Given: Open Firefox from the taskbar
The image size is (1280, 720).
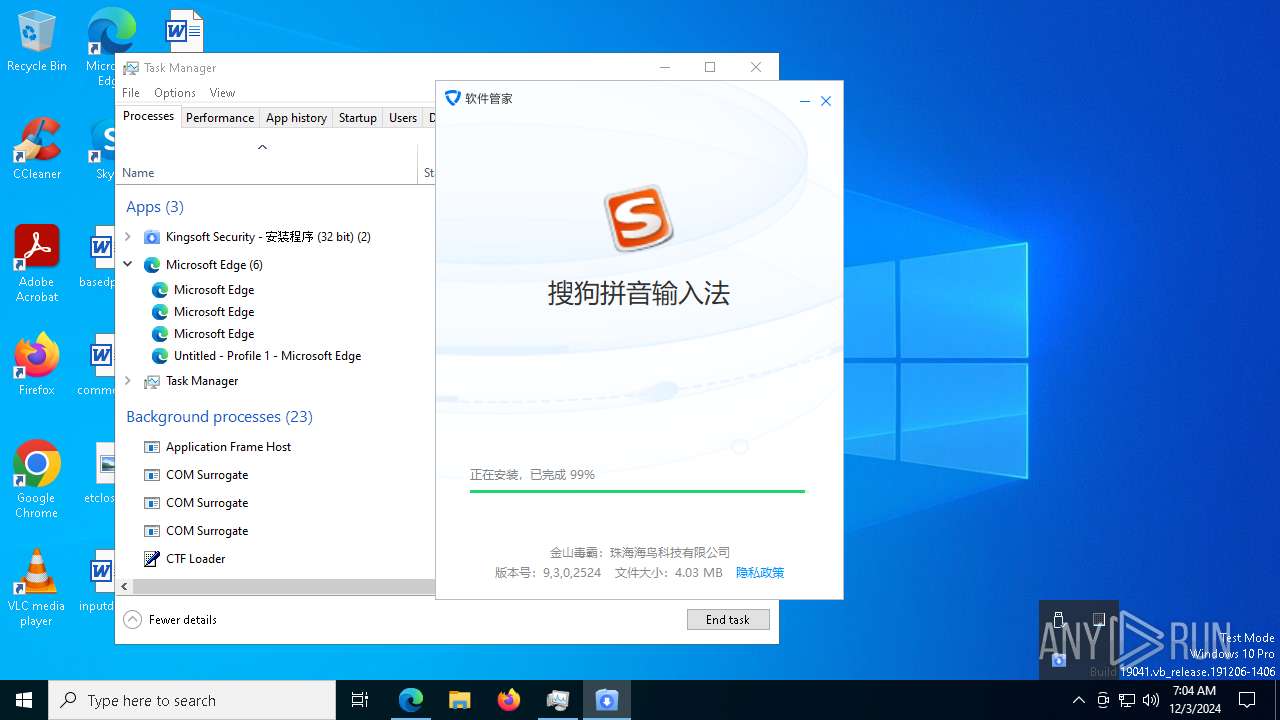Looking at the screenshot, I should pos(508,700).
